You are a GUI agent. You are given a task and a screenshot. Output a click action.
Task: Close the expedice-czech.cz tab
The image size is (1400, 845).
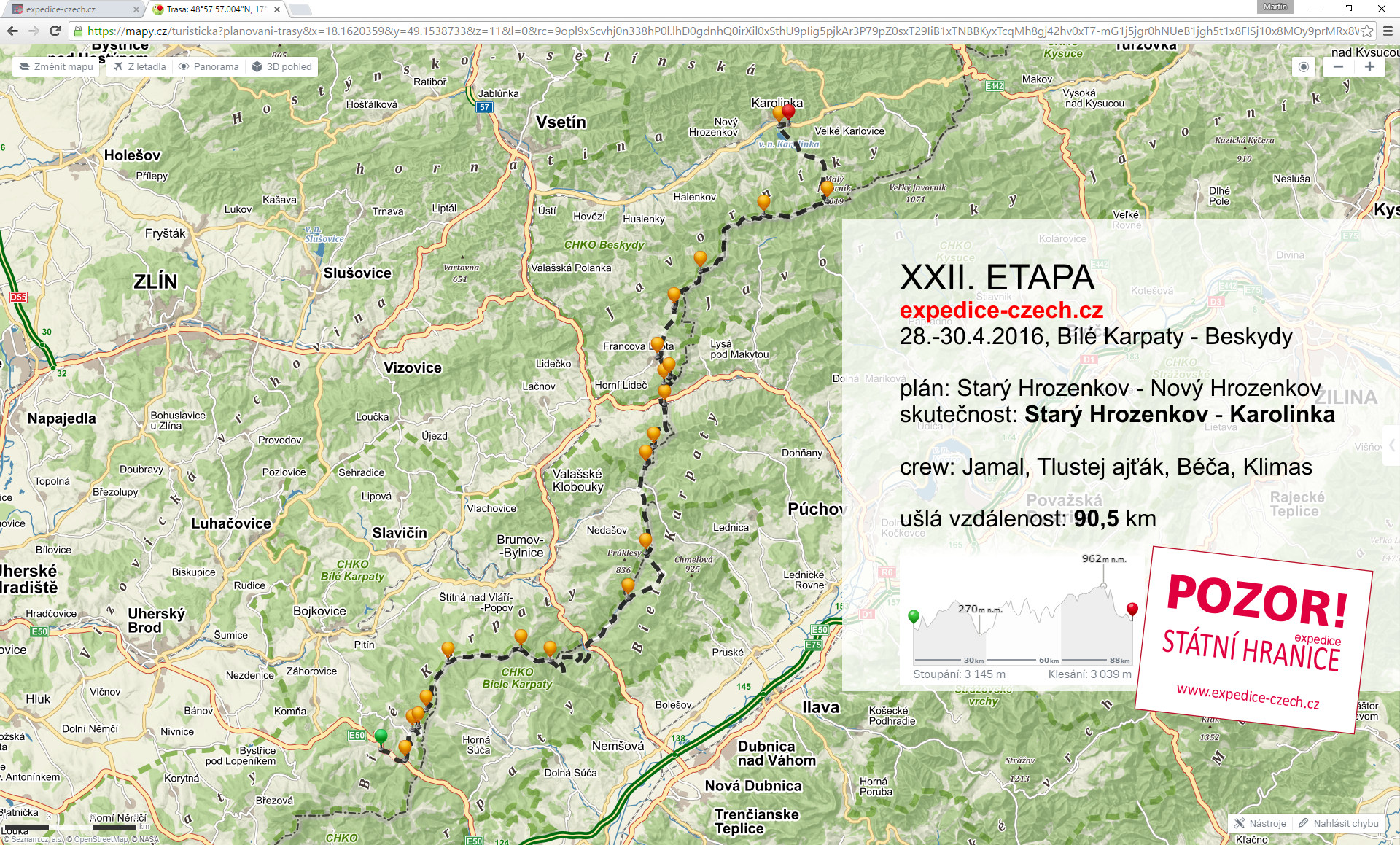136,9
